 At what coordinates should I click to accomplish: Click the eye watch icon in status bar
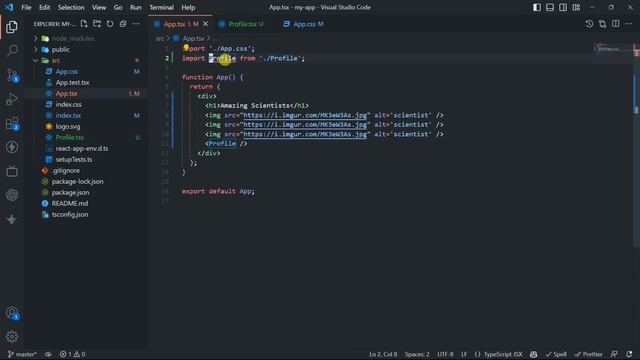[x=48, y=354]
